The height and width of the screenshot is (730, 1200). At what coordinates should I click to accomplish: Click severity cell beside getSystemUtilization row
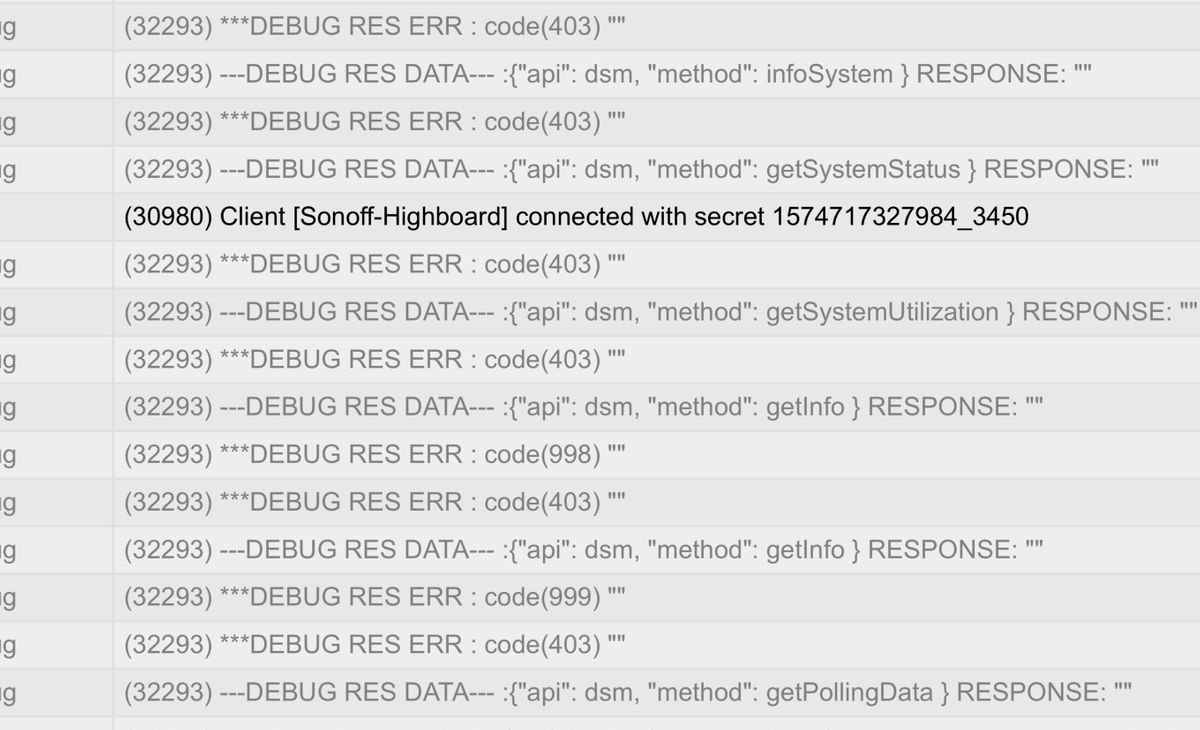point(56,312)
